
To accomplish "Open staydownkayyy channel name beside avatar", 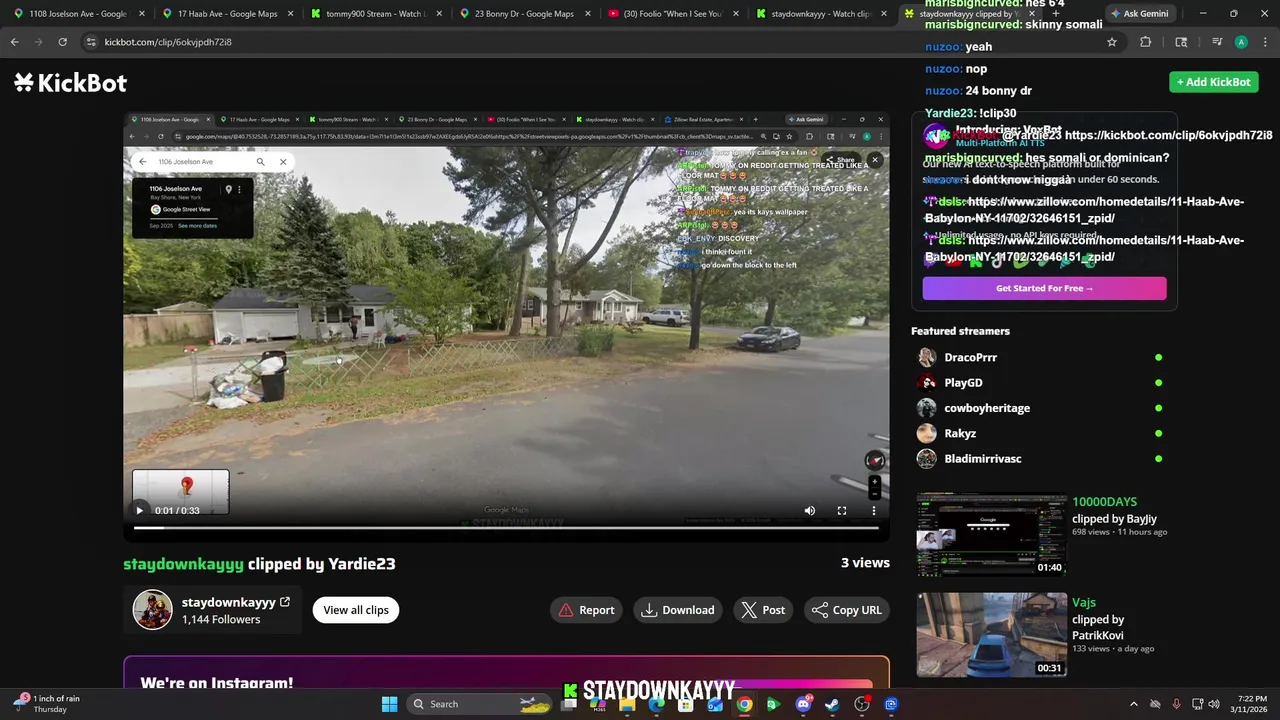I will 228,602.
